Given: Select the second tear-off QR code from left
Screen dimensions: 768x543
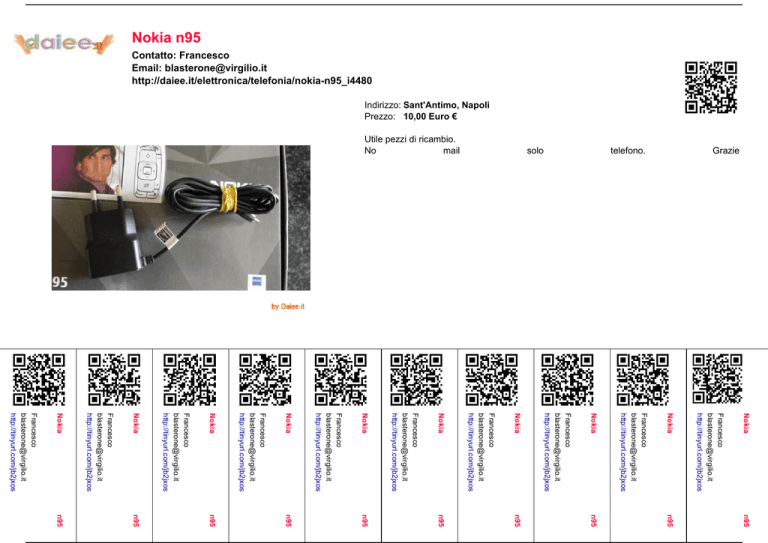Looking at the screenshot, I should point(114,378).
